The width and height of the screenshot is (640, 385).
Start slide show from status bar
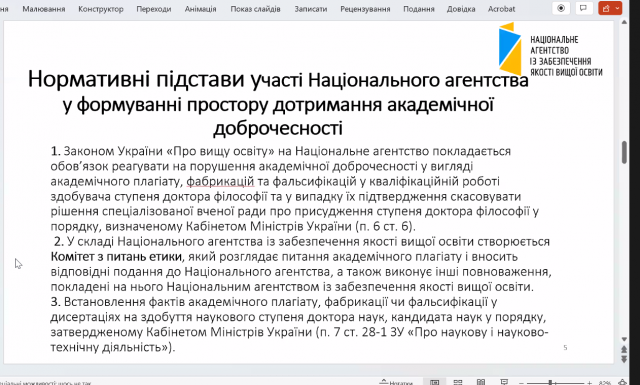point(504,382)
